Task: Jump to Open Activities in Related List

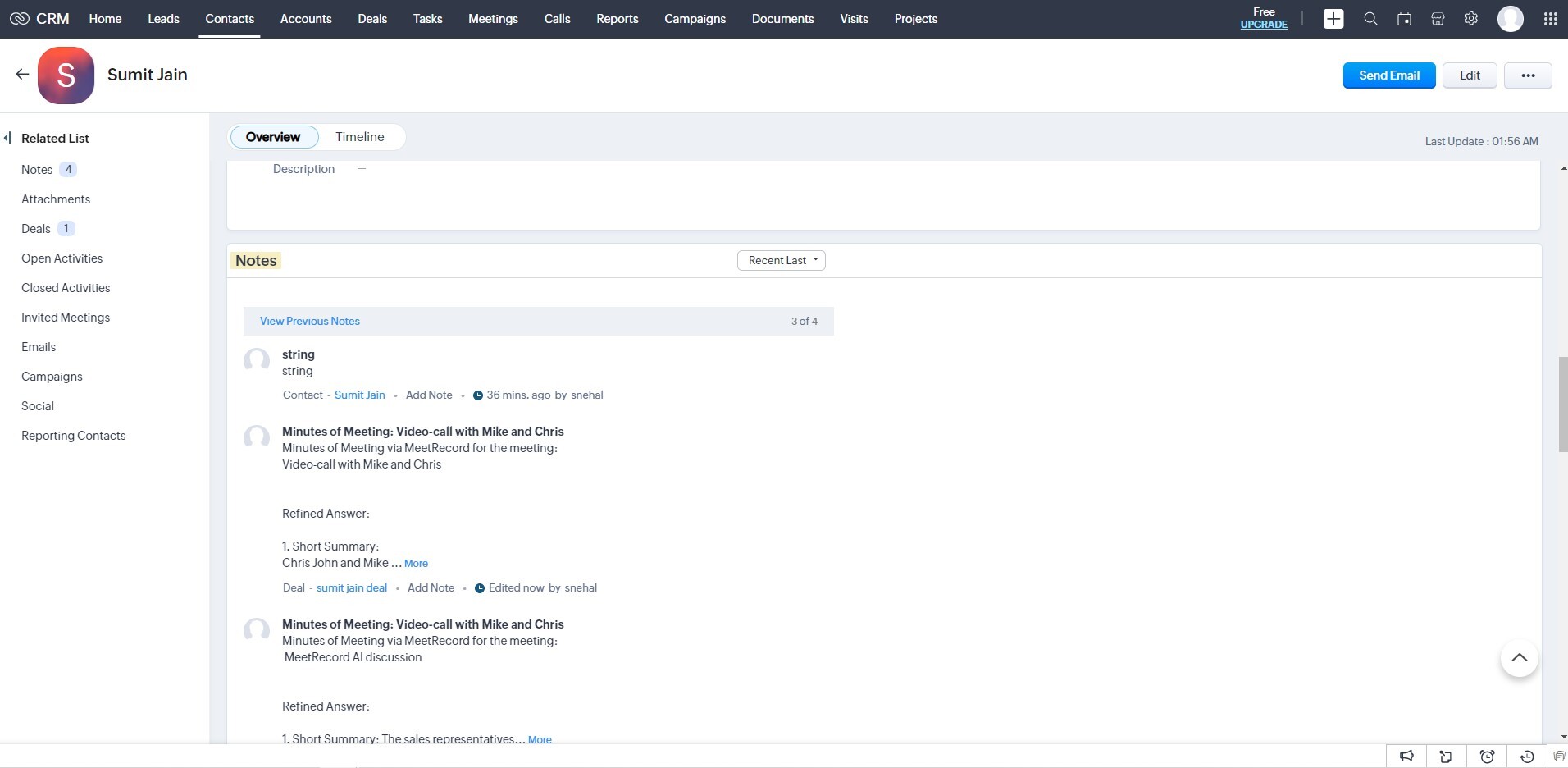Action: point(62,258)
